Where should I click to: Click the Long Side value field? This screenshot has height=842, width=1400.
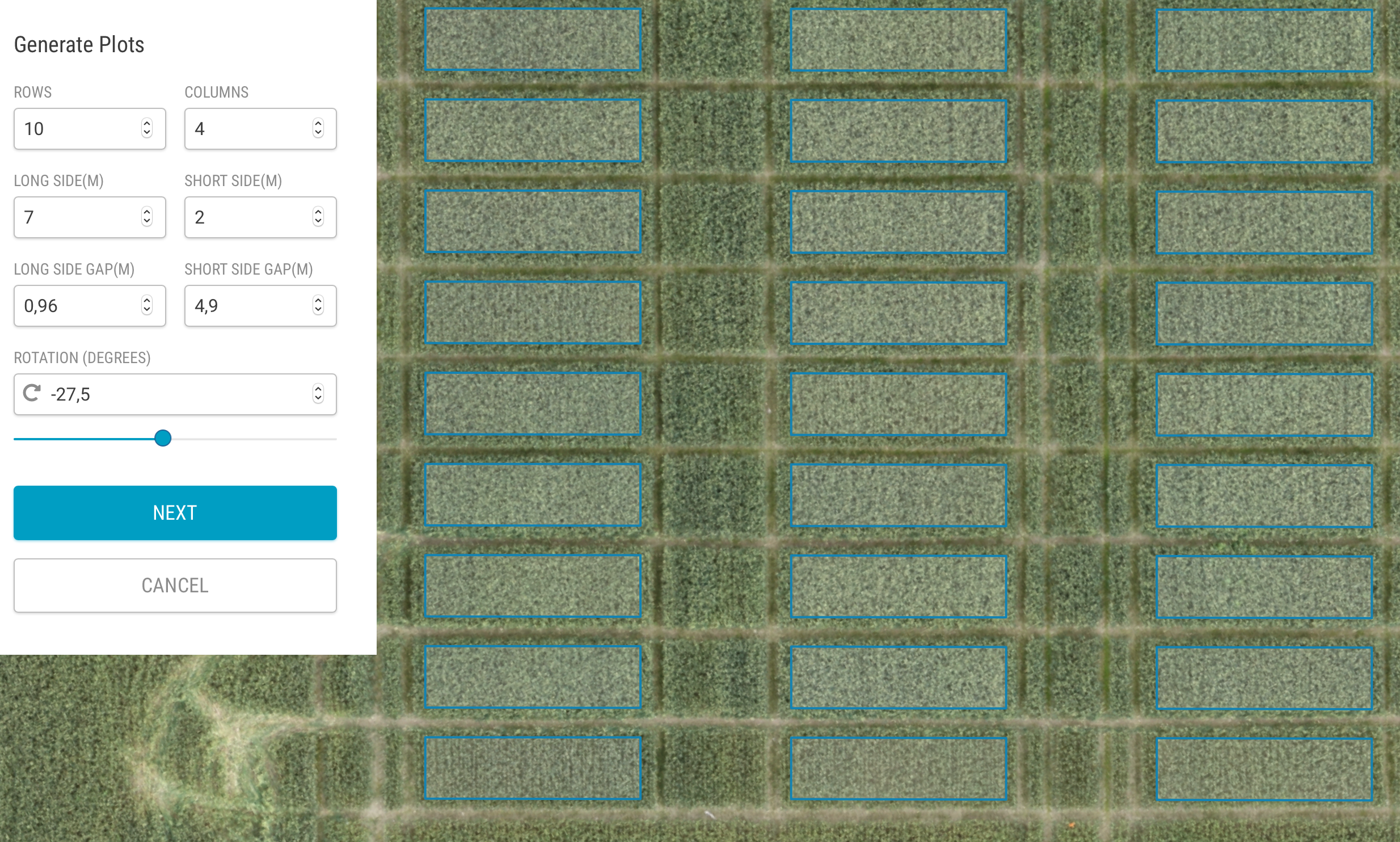point(90,217)
